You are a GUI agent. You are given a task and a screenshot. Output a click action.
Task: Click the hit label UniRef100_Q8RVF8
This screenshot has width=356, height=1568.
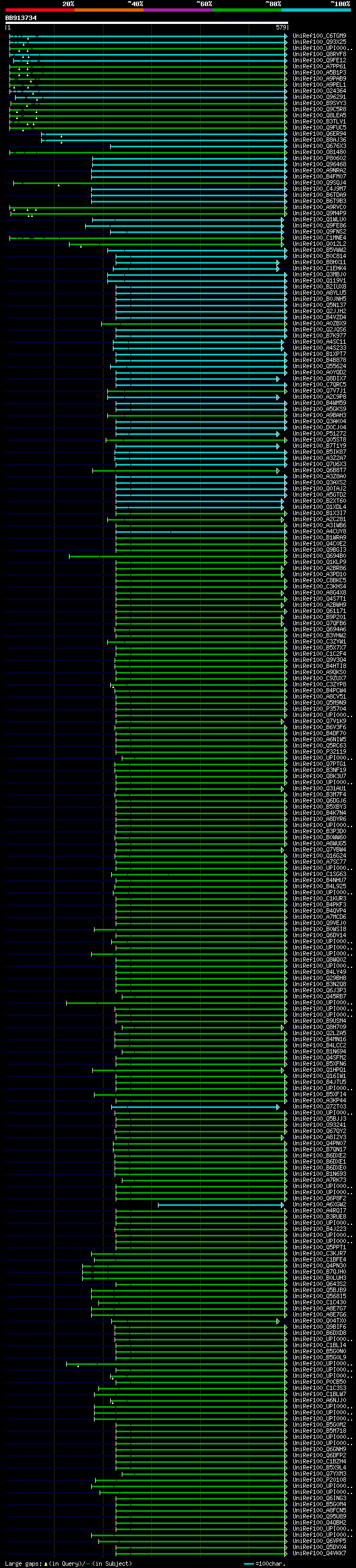coord(319,54)
